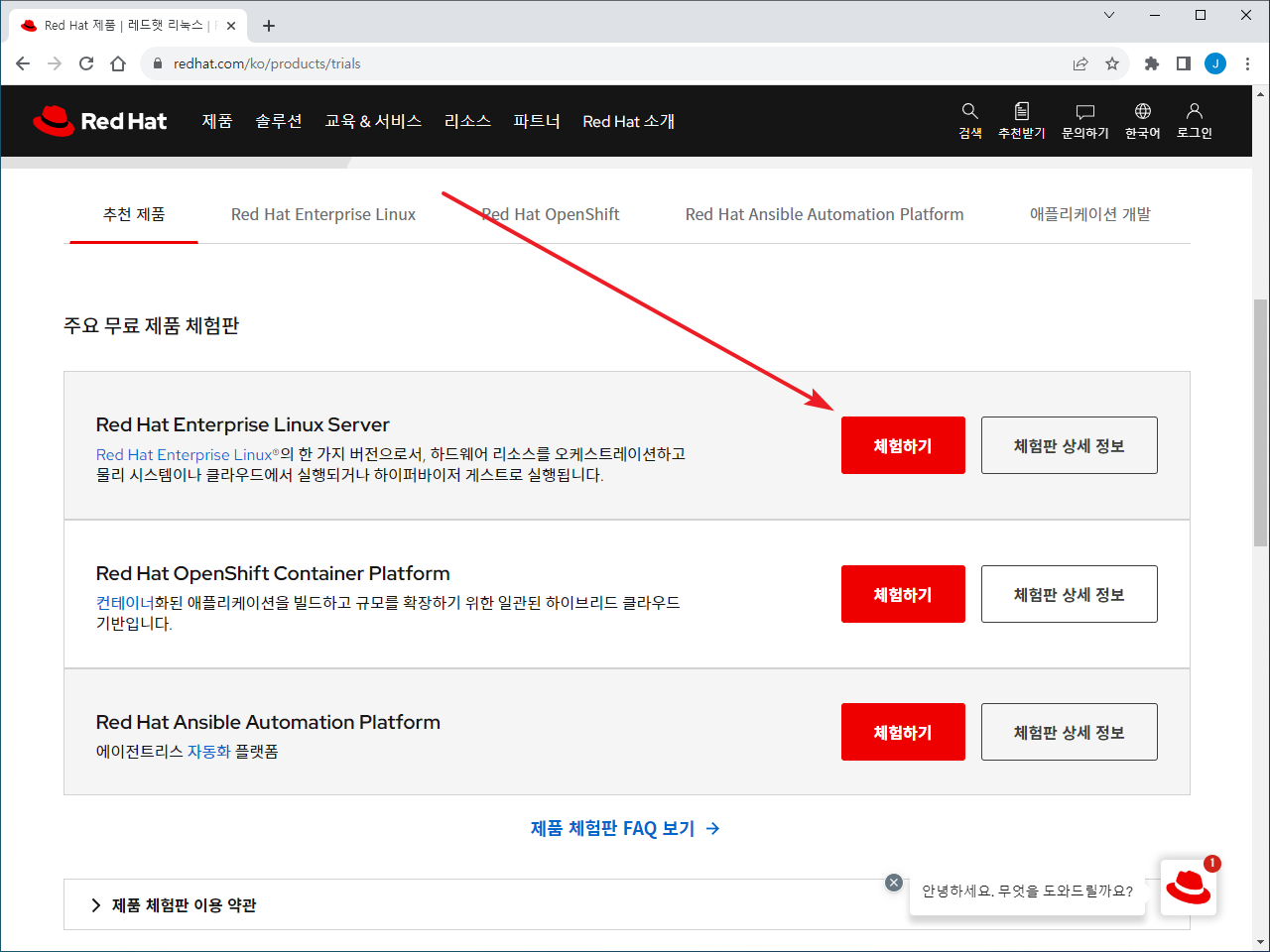Click the 주요 무료 제품 체험판 heading
This screenshot has width=1270, height=952.
pos(152,325)
